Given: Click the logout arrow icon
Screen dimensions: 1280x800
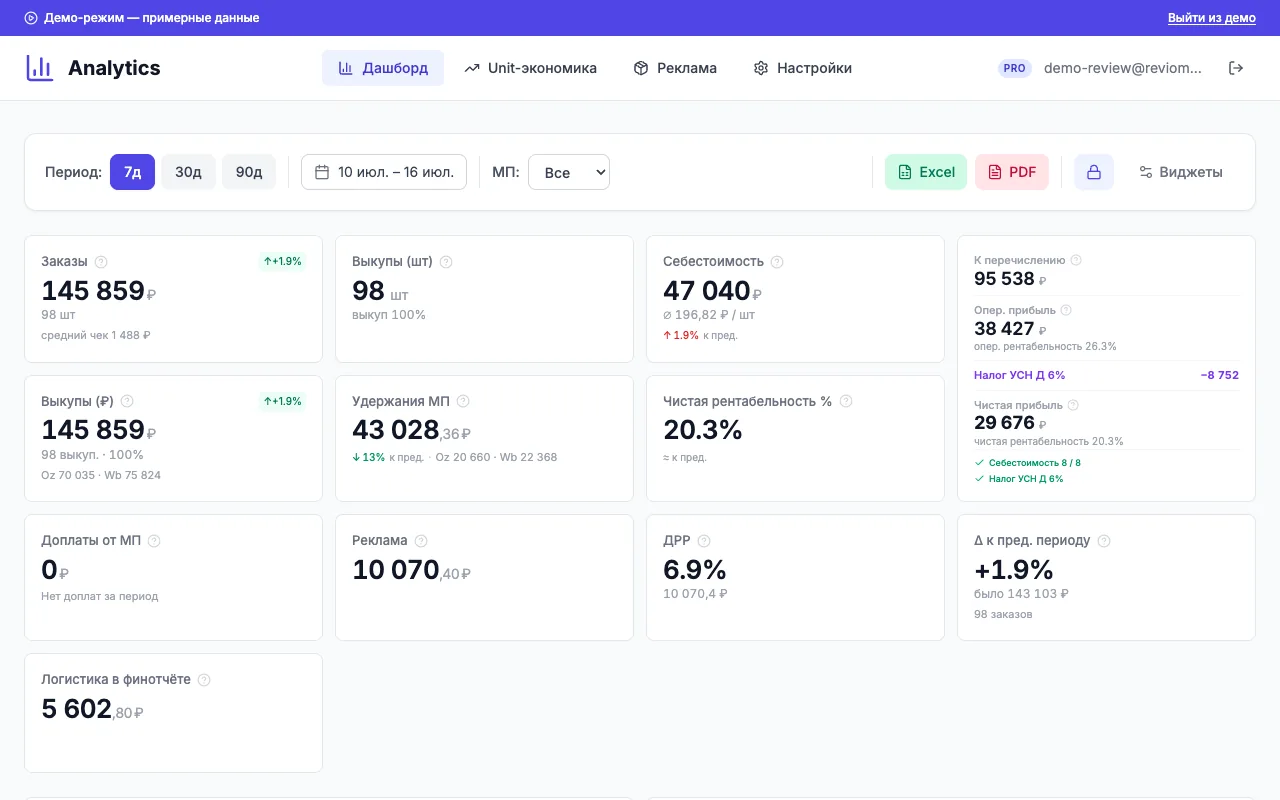Looking at the screenshot, I should pos(1236,68).
